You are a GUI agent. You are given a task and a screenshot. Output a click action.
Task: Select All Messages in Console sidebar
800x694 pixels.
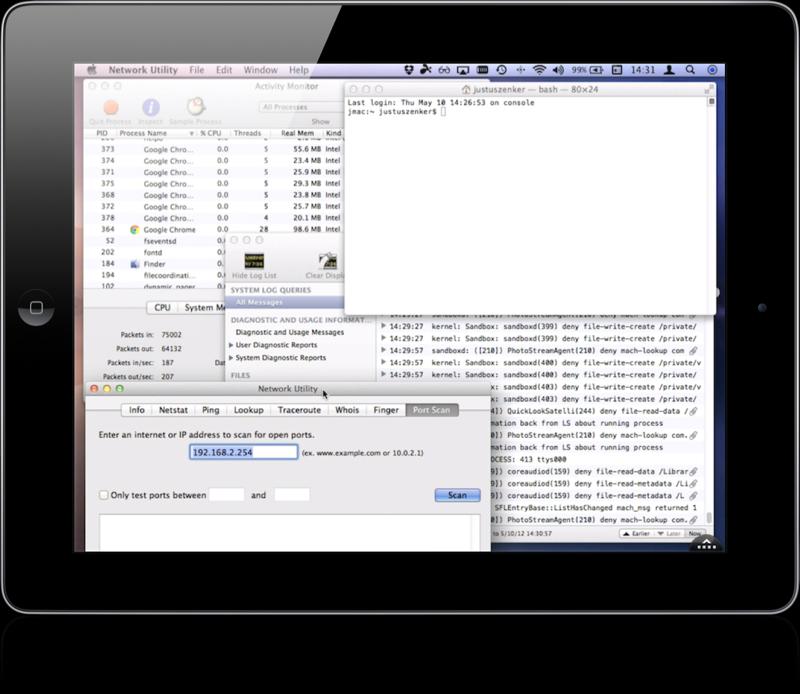pos(284,303)
